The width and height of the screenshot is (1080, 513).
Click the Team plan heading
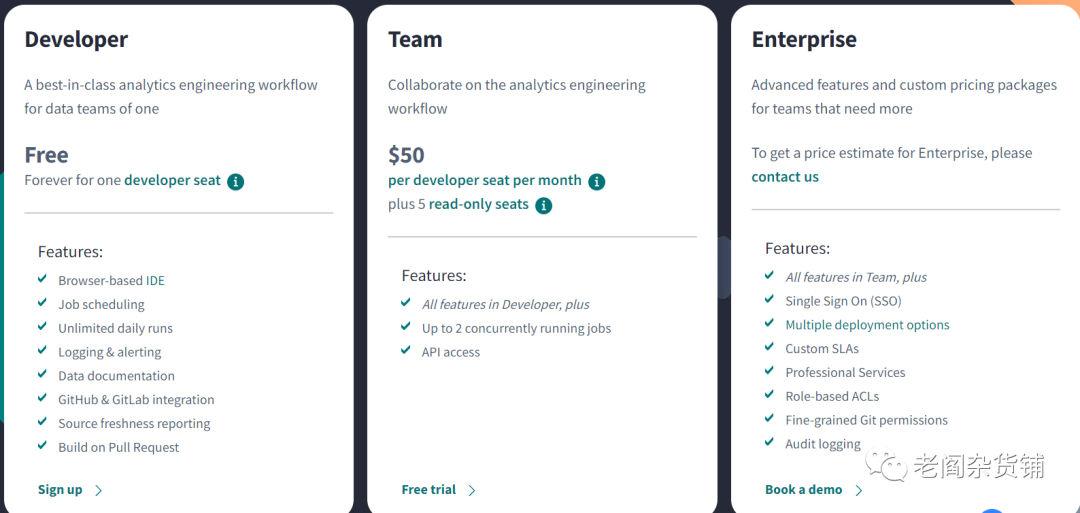click(415, 40)
